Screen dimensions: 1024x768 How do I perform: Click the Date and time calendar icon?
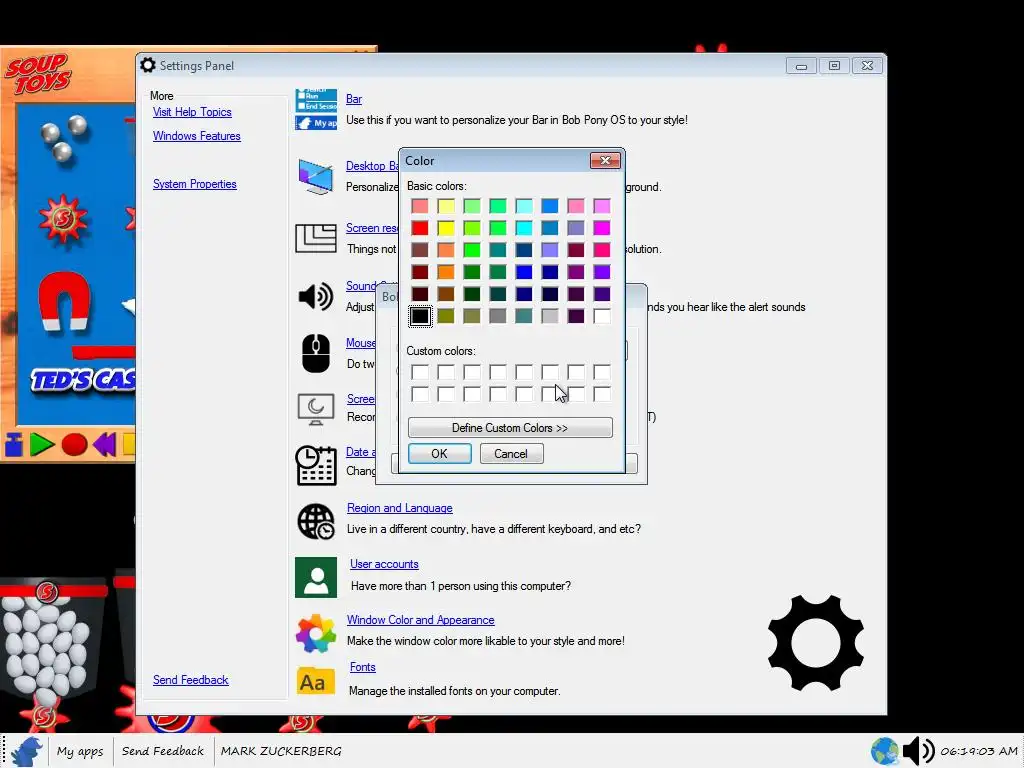tap(316, 466)
